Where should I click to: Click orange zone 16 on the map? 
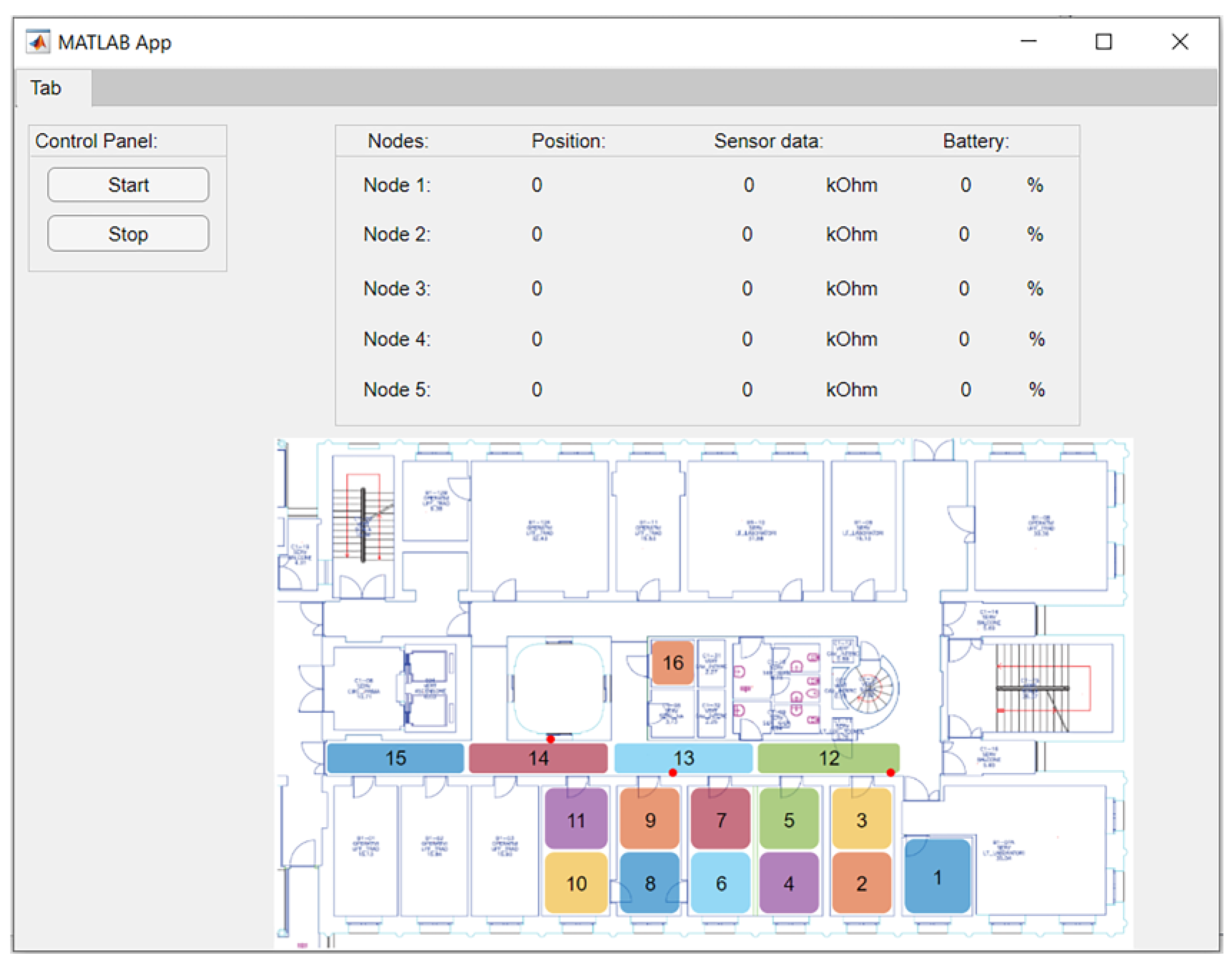(673, 663)
